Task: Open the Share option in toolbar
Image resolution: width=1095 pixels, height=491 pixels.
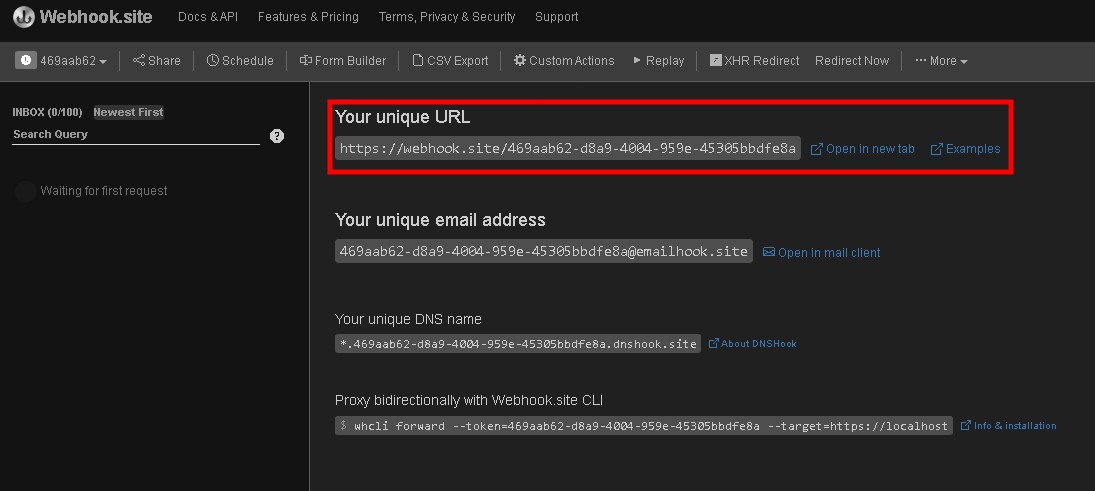Action: [157, 61]
